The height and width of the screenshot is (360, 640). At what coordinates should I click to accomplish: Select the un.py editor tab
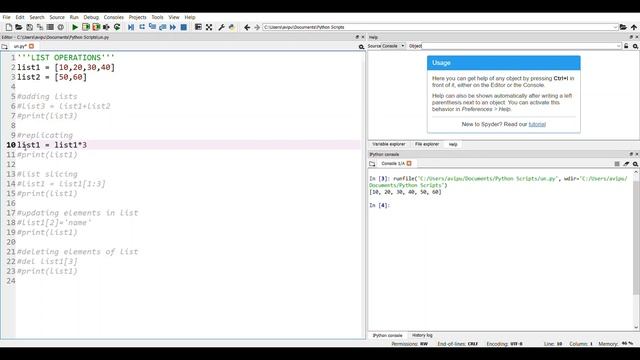pyautogui.click(x=20, y=47)
